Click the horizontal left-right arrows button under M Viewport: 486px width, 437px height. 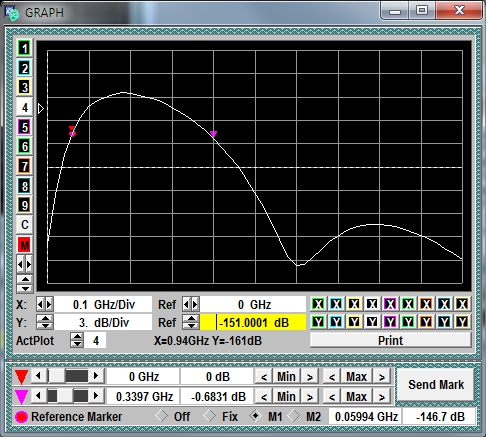[x=24, y=265]
